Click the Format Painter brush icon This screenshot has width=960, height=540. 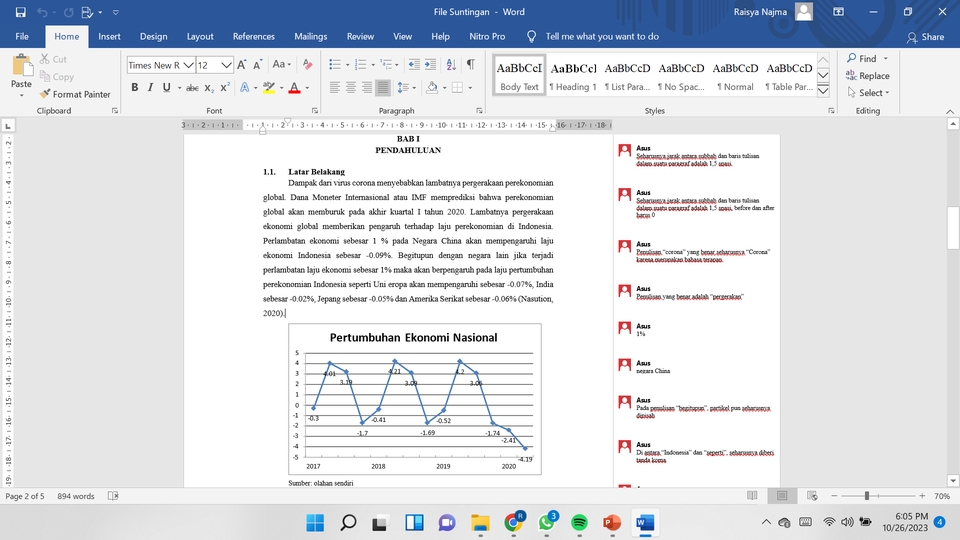click(45, 94)
